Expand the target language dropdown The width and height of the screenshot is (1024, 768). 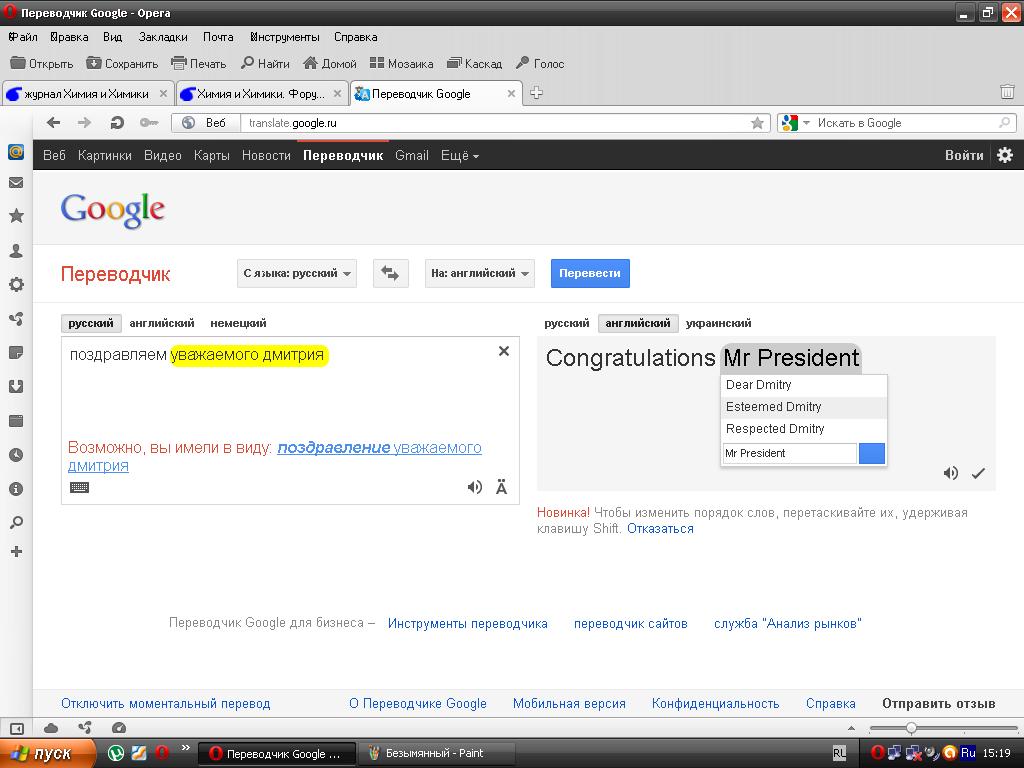[x=479, y=273]
